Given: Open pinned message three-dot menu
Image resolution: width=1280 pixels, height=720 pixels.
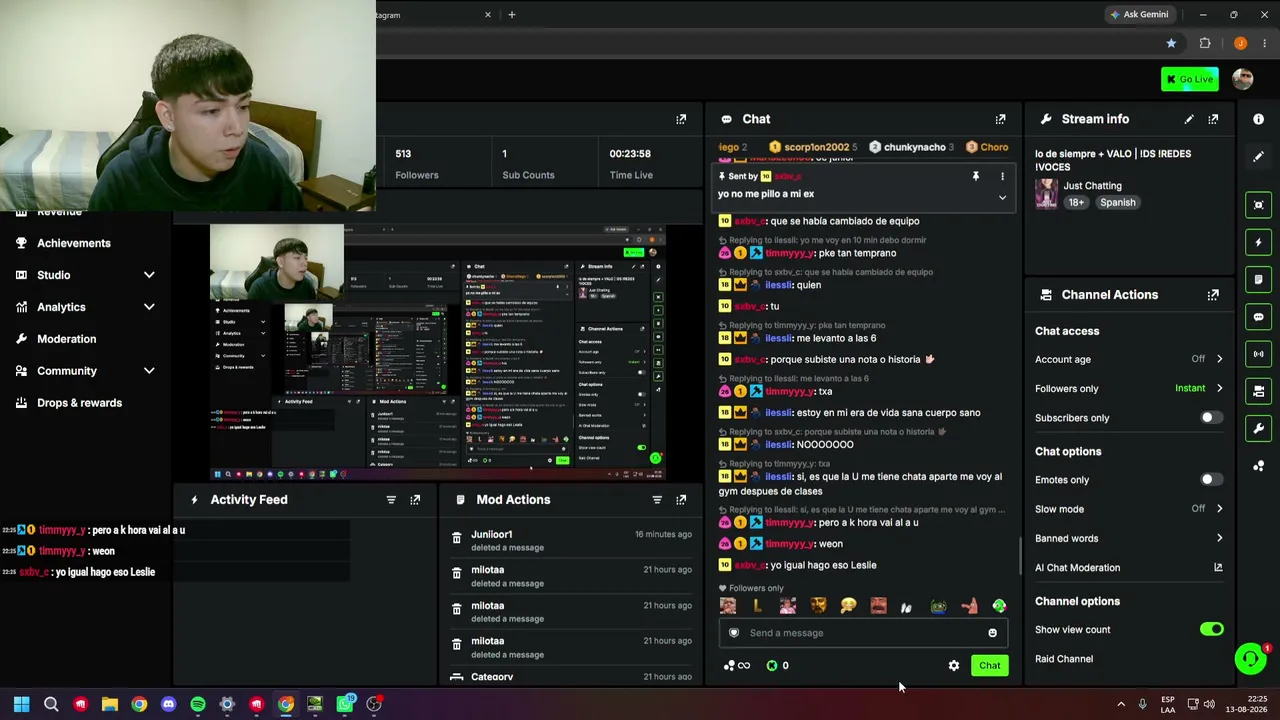Looking at the screenshot, I should pos(1002,176).
